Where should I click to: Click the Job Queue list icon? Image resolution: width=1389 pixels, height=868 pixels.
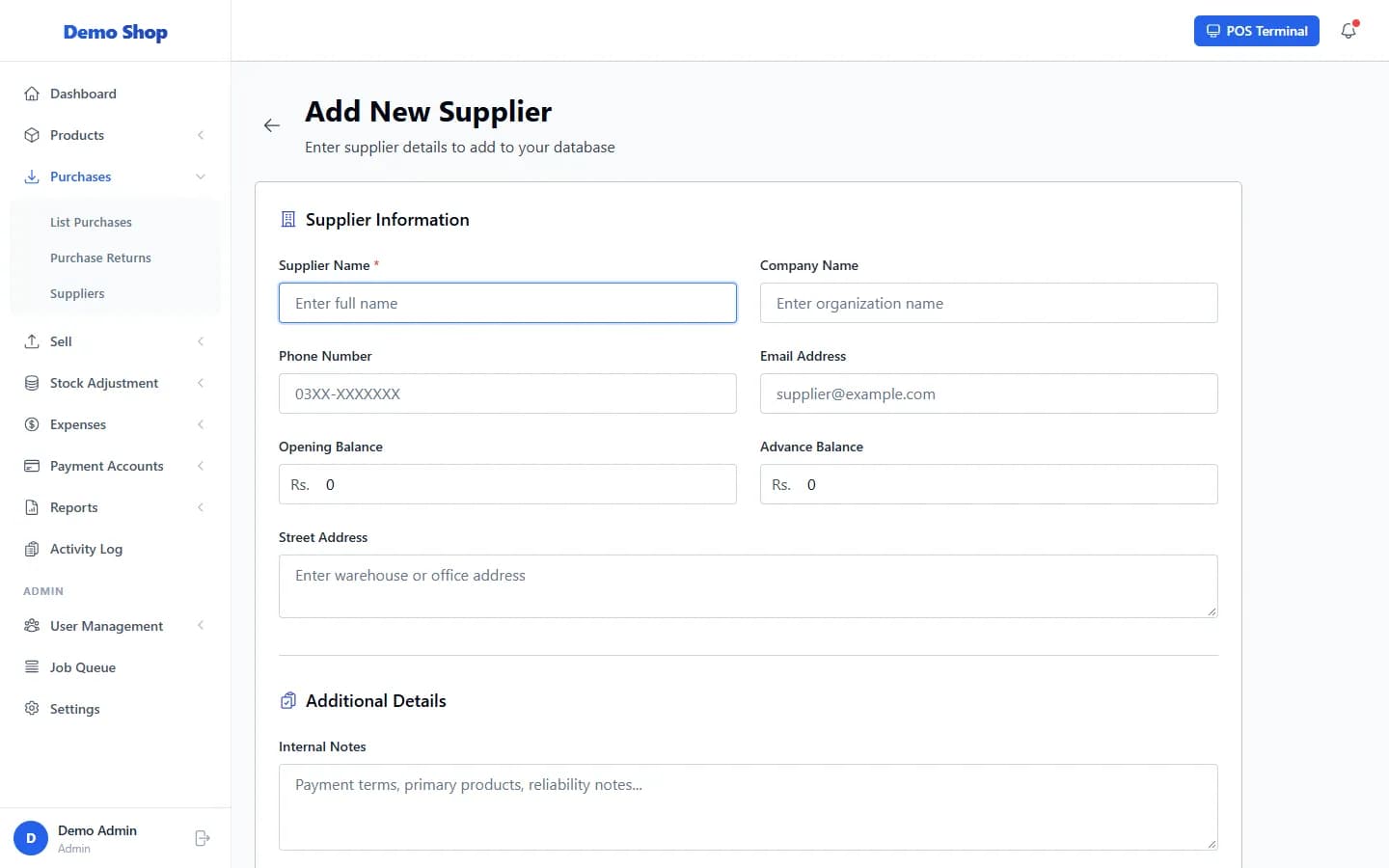[32, 667]
